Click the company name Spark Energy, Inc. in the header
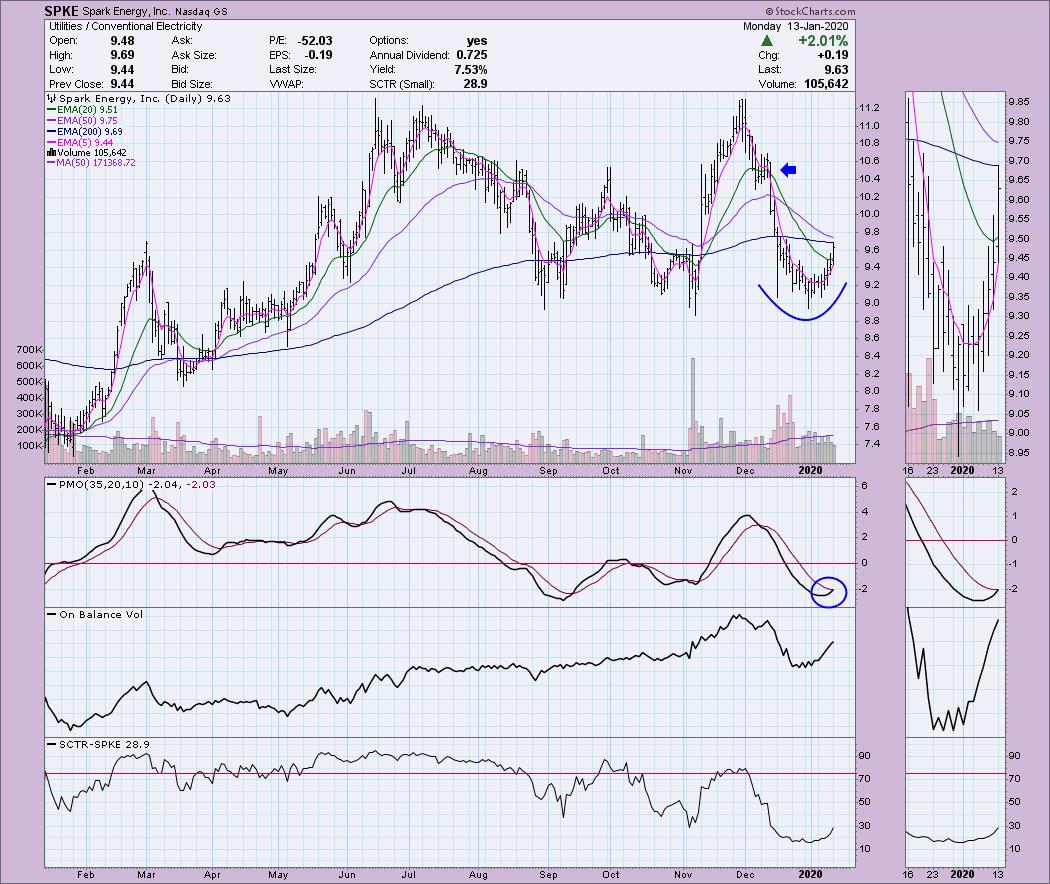Image resolution: width=1050 pixels, height=884 pixels. coord(126,11)
